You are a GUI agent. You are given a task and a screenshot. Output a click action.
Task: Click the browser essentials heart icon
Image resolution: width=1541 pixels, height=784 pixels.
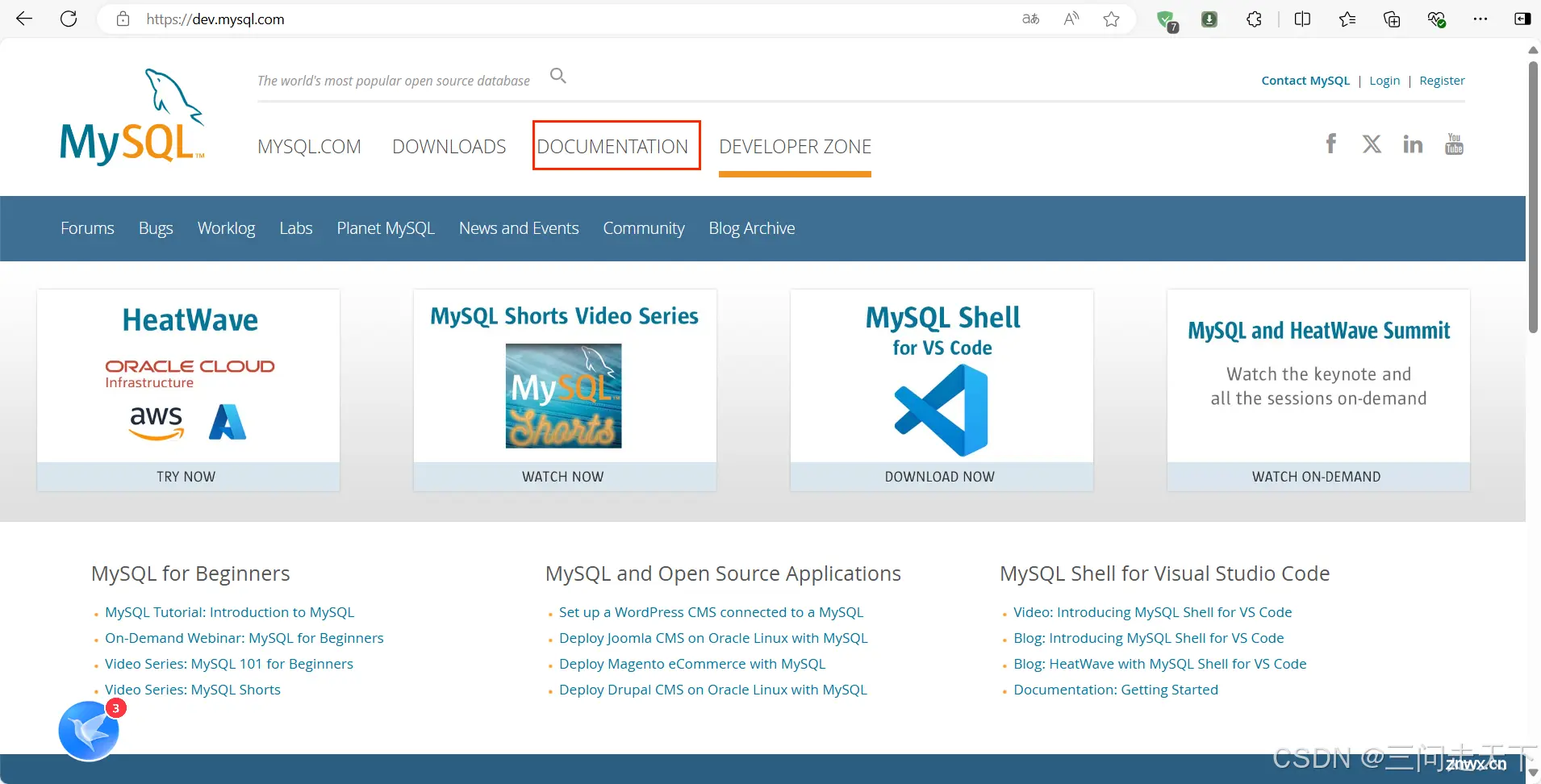[1436, 19]
